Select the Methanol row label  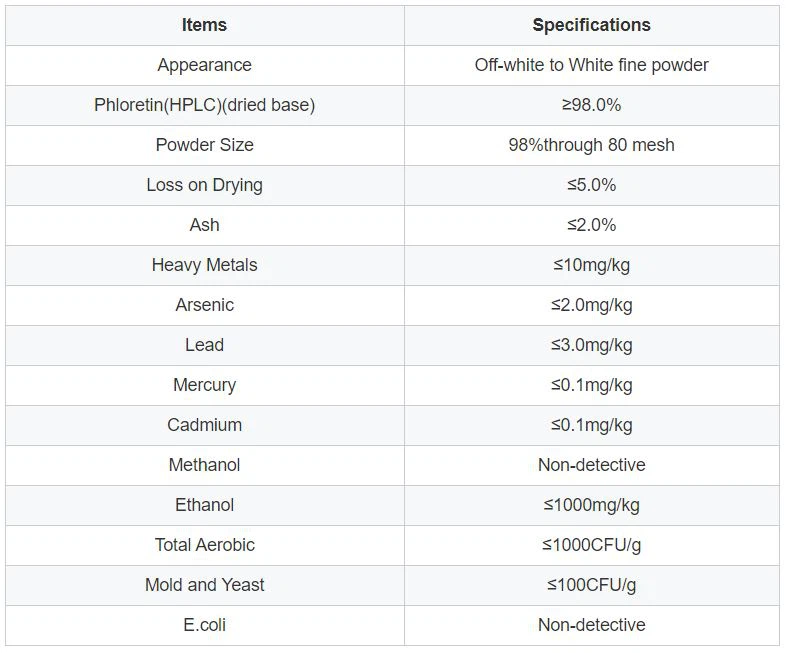(x=204, y=465)
